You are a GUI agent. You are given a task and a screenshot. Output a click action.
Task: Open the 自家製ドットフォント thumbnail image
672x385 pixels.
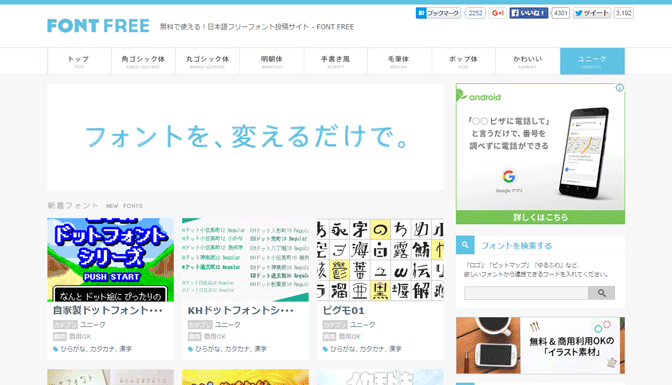(111, 260)
